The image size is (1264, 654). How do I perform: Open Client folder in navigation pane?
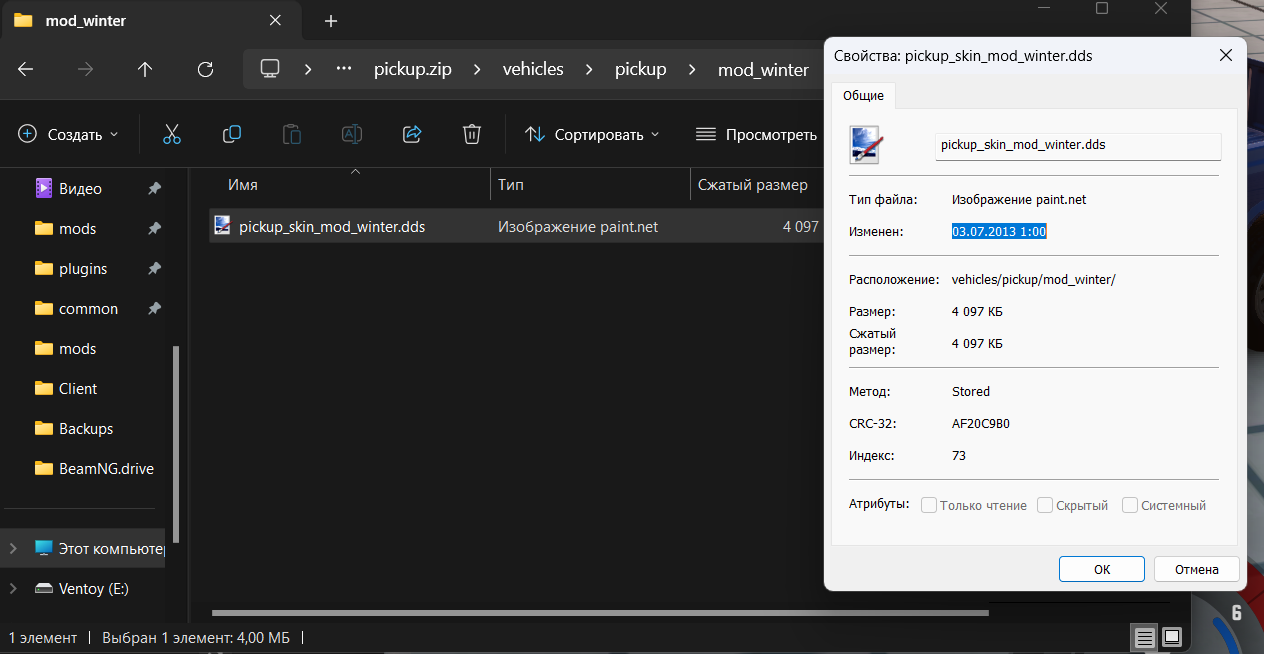pyautogui.click(x=78, y=388)
